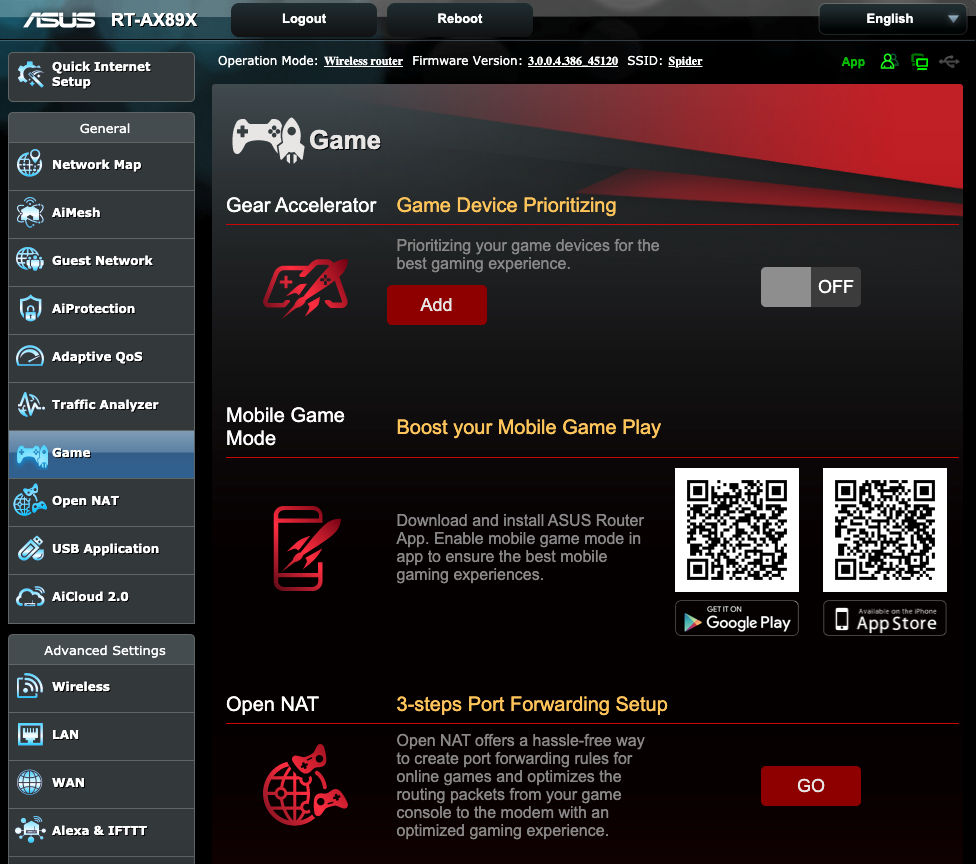Click the USB Application icon
This screenshot has height=864, width=976.
tap(29, 548)
